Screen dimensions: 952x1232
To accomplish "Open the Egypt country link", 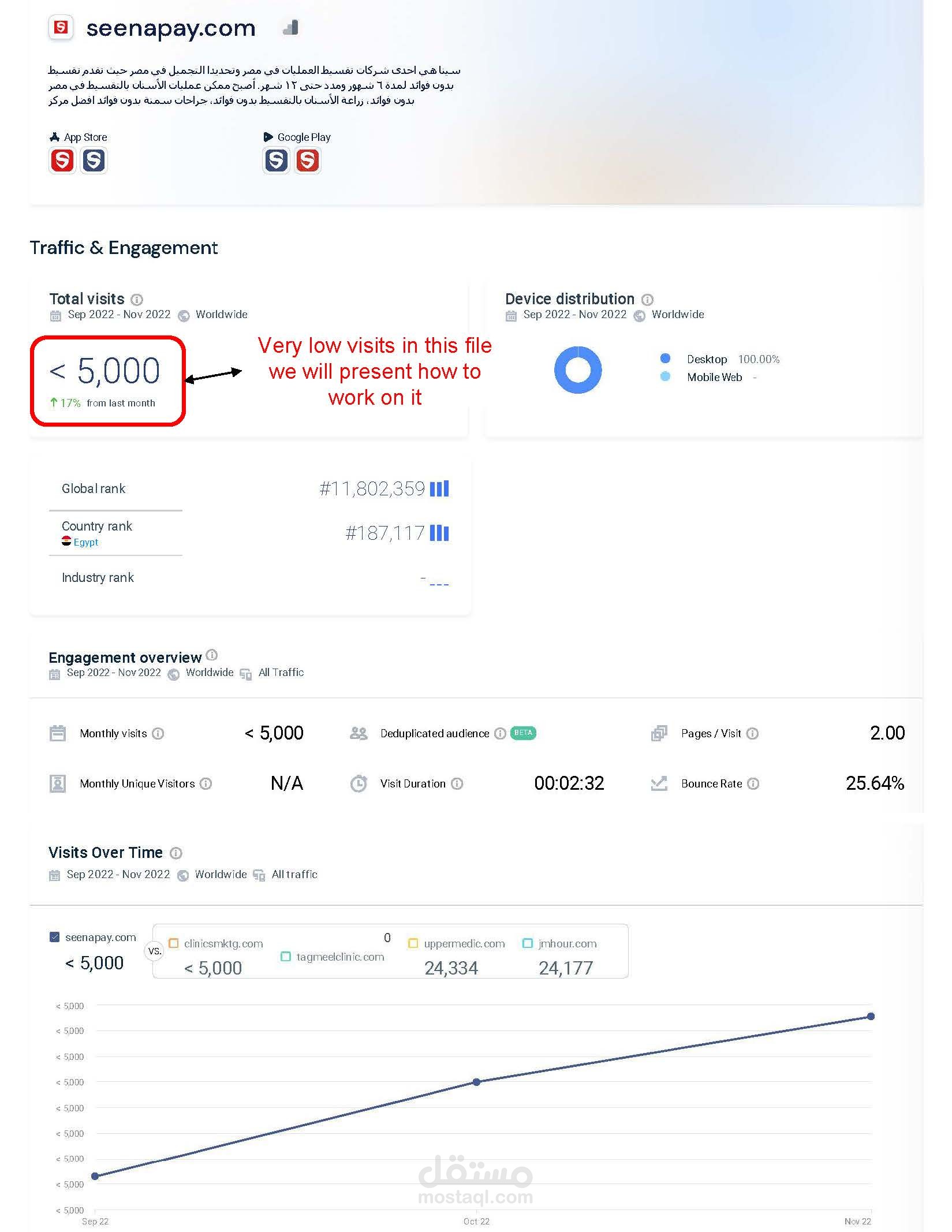I will click(86, 542).
